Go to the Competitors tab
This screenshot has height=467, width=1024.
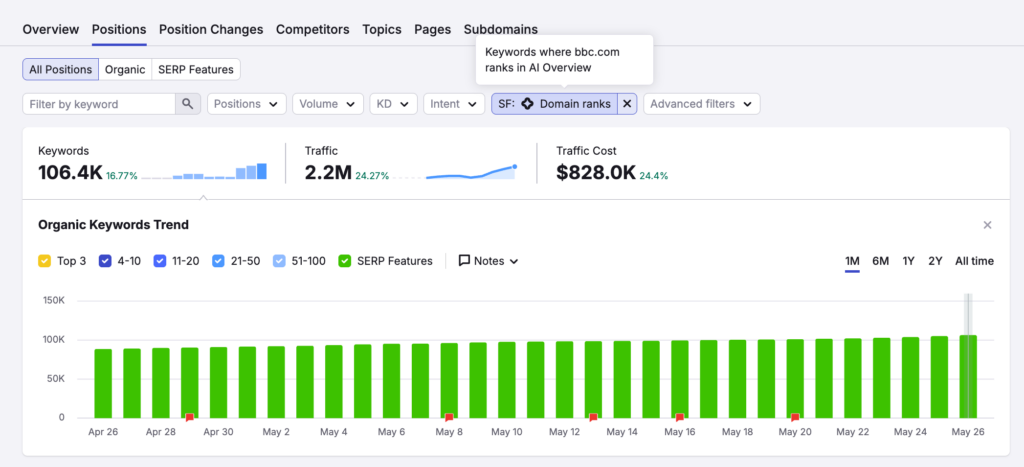click(313, 29)
